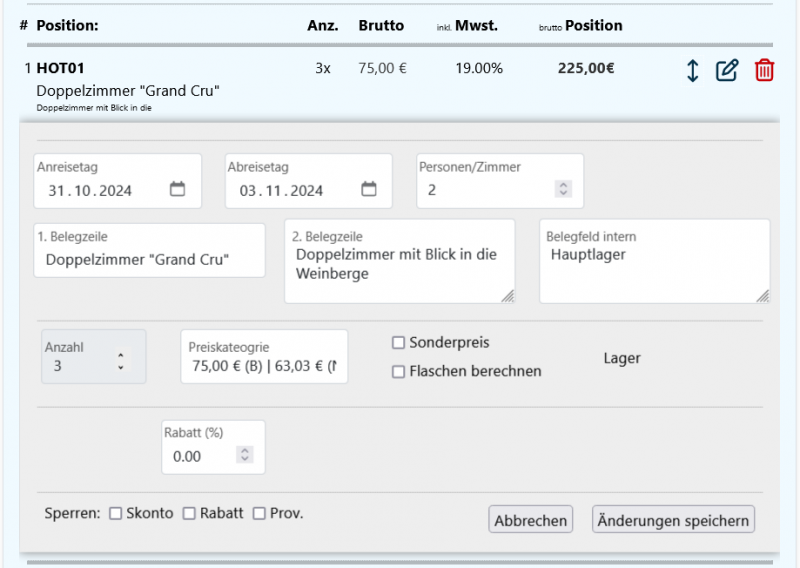Screen dimensions: 800x568
Task: Toggle the Flaschen berechnen checkbox
Action: coord(398,372)
